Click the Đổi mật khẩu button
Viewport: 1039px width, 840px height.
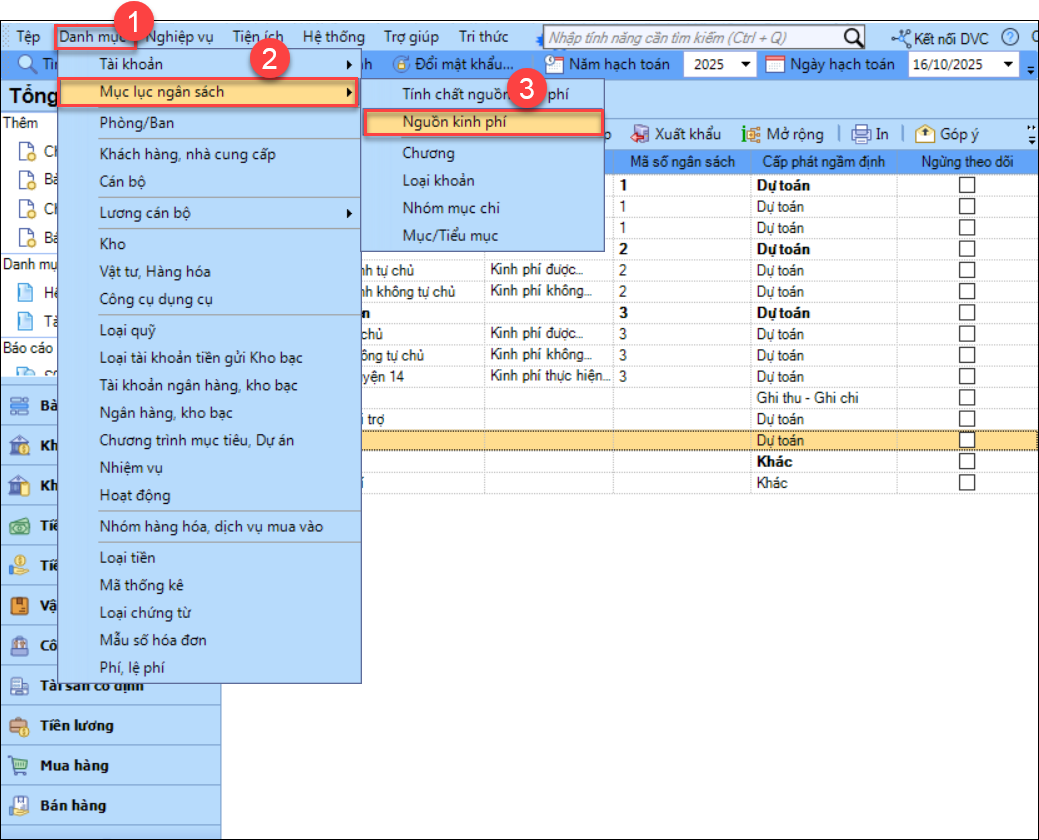pyautogui.click(x=453, y=64)
